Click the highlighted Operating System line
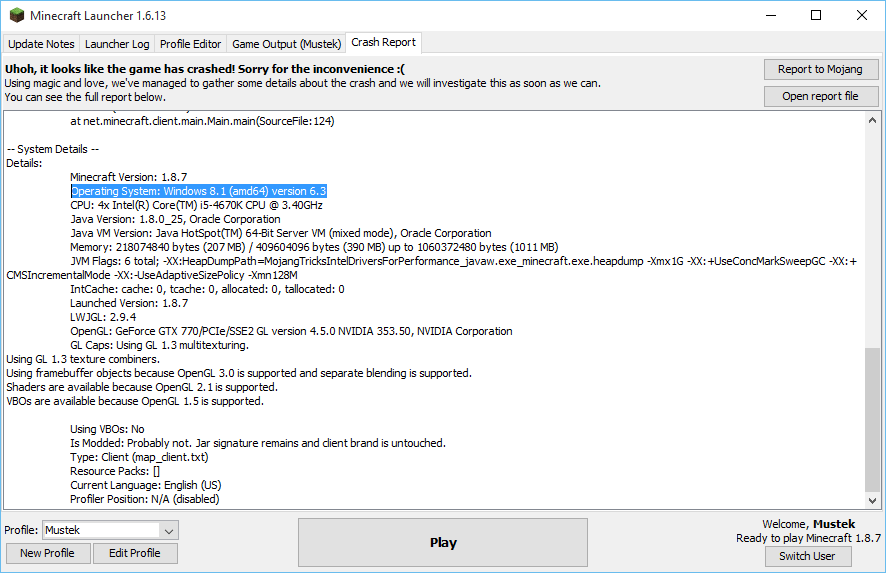 tap(199, 192)
